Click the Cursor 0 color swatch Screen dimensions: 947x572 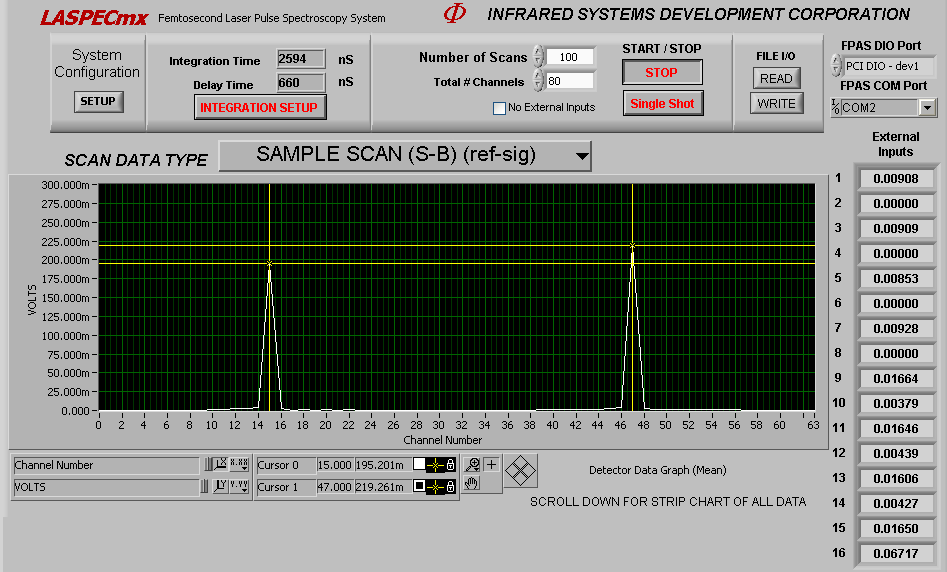(420, 465)
